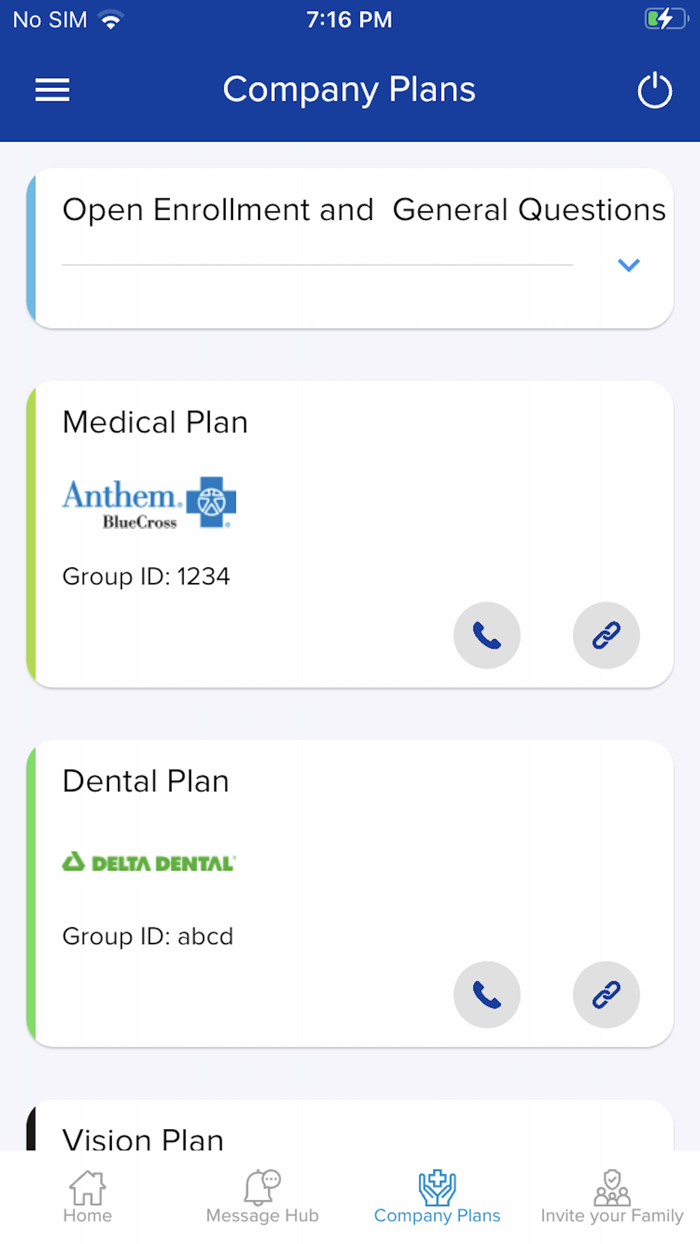Tap the power logout icon
Viewport: 700px width, 1244px height.
coord(655,91)
